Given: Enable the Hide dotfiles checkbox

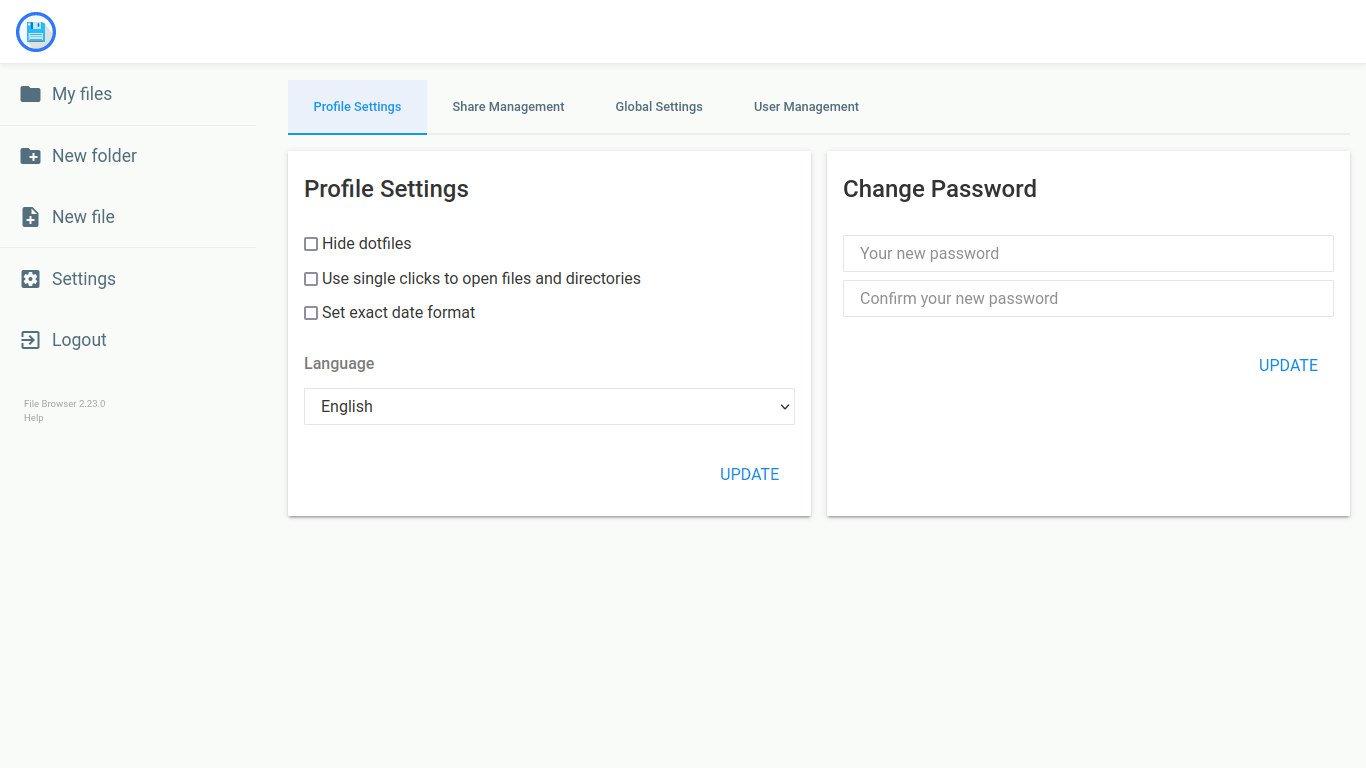Looking at the screenshot, I should pyautogui.click(x=311, y=244).
